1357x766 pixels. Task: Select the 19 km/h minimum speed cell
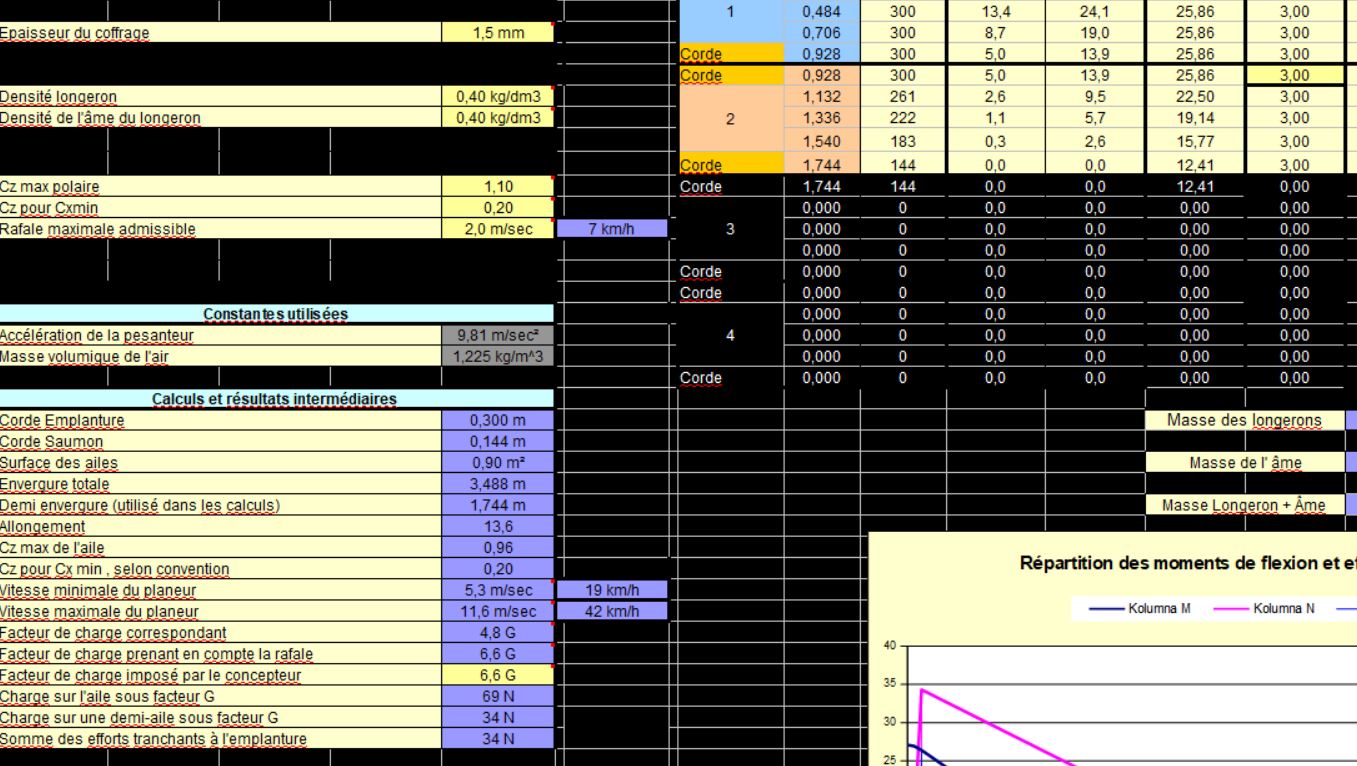611,591
